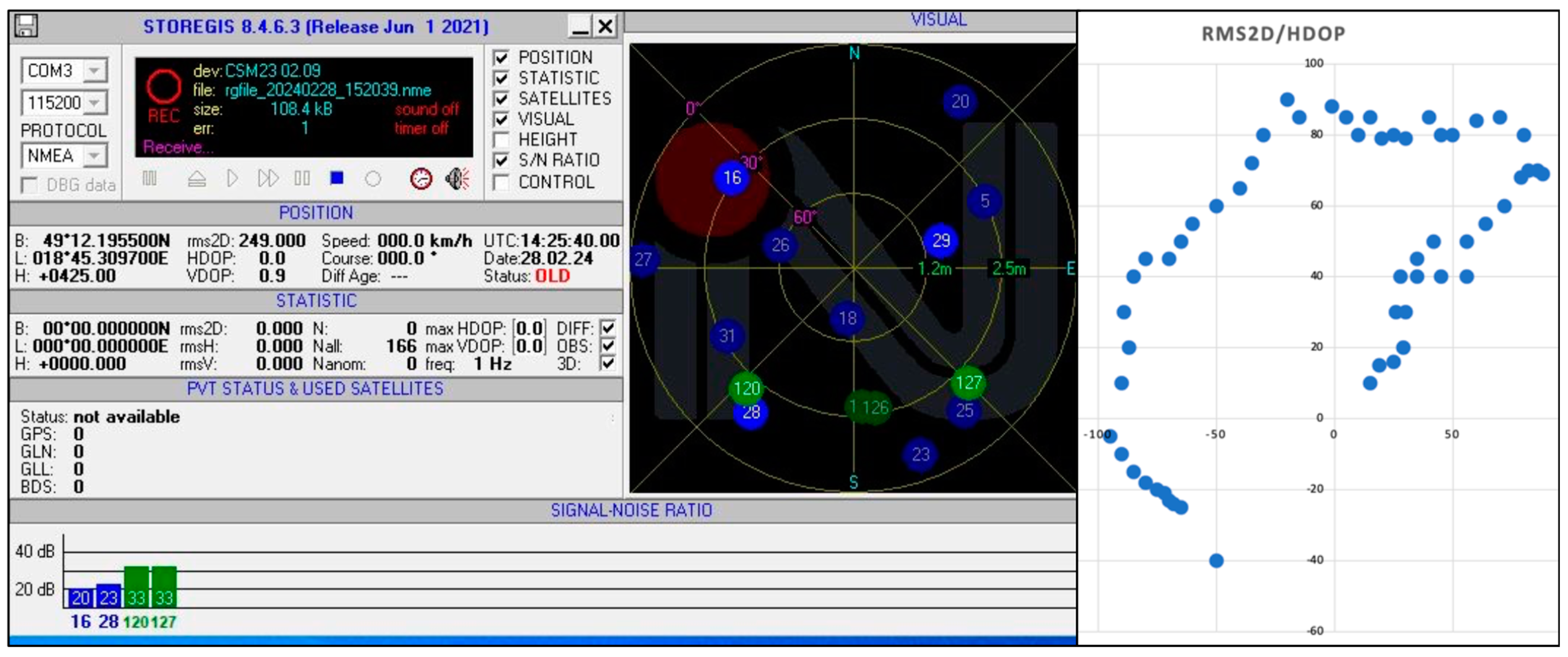Expand the NMEA protocol dropdown
Image resolution: width=1568 pixels, height=657 pixels.
(x=94, y=156)
